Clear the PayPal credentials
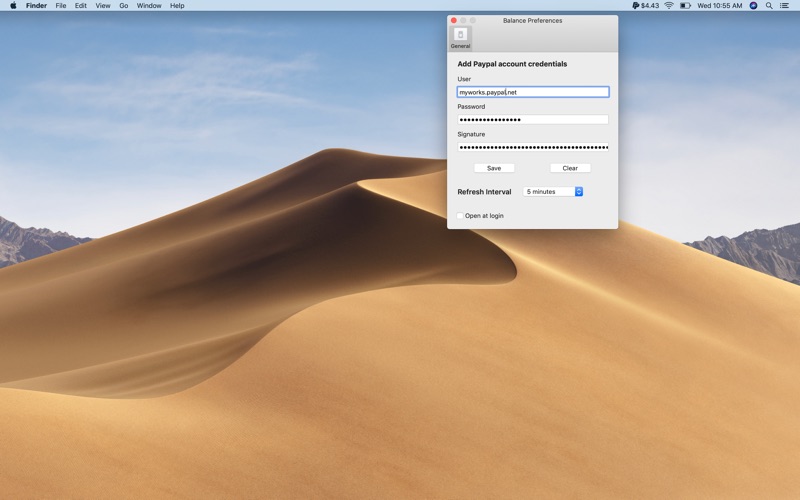The width and height of the screenshot is (800, 500). pos(570,168)
